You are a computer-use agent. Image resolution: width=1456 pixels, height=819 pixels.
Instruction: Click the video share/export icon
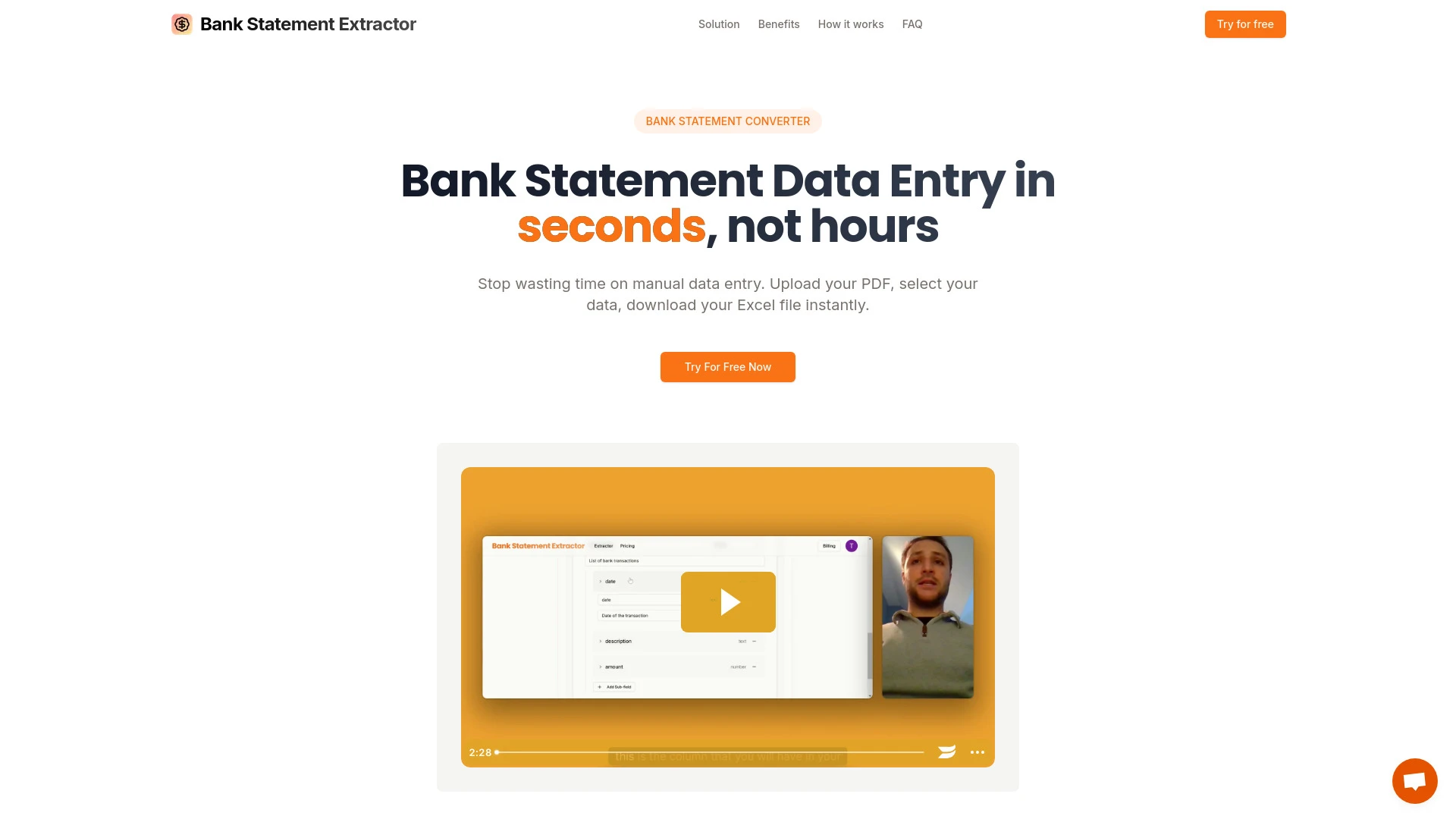point(947,752)
